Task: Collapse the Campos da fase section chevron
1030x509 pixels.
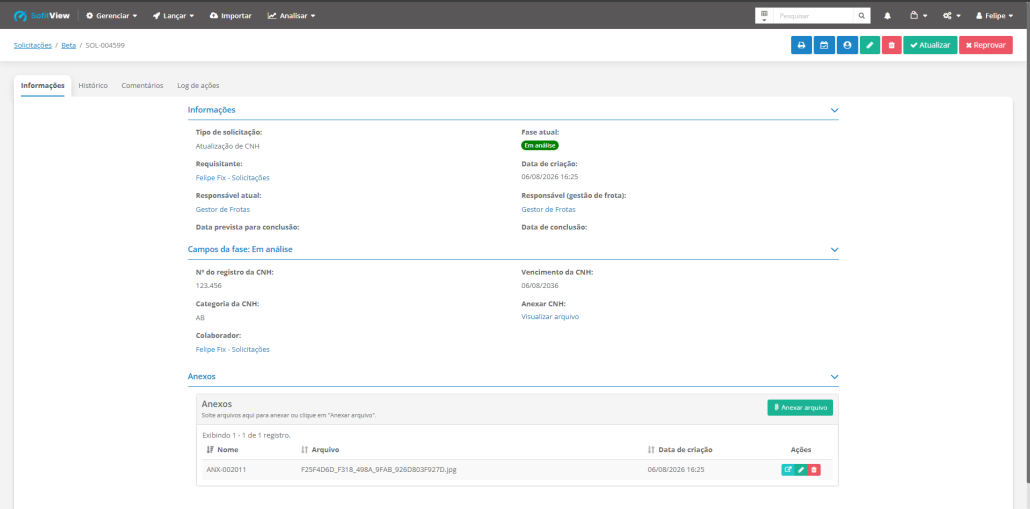Action: pos(834,250)
